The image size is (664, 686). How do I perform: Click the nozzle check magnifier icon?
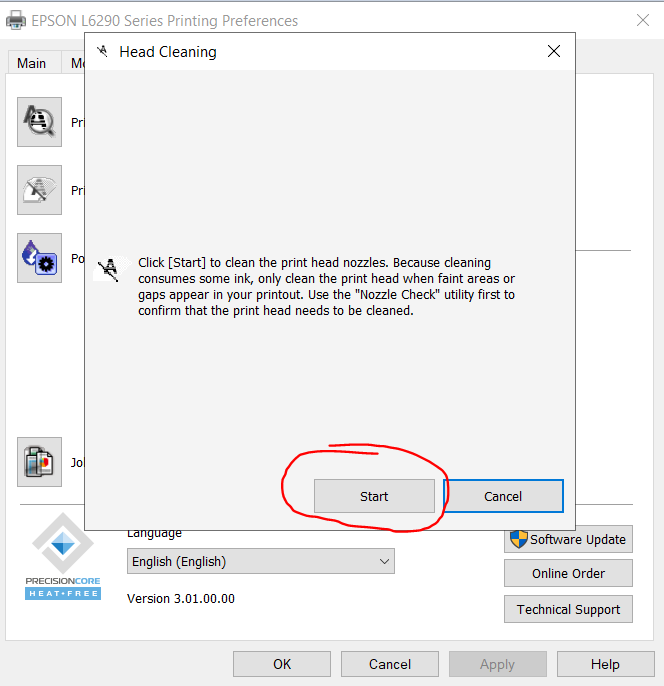tap(40, 122)
